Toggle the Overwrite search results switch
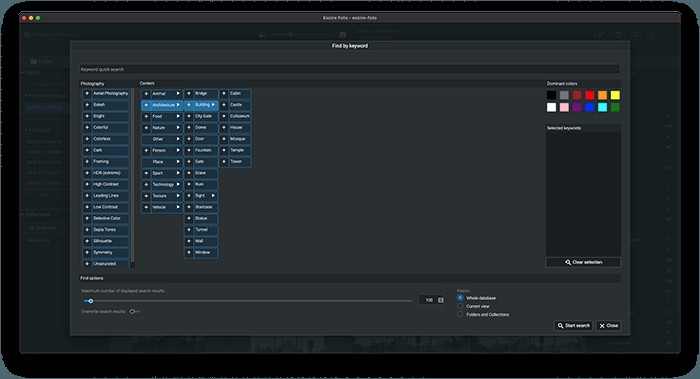 (134, 312)
